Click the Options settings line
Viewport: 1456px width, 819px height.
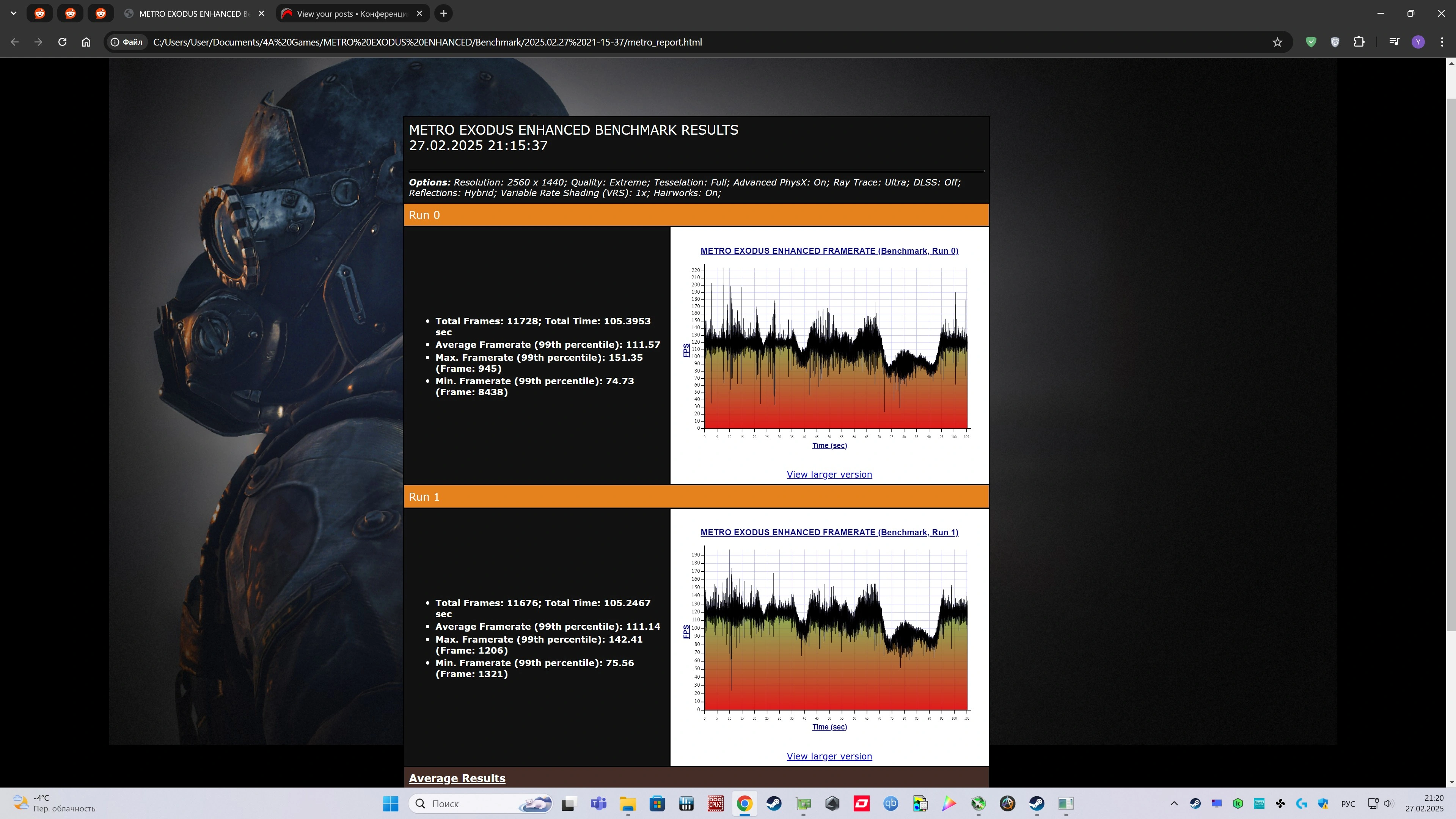click(x=685, y=188)
